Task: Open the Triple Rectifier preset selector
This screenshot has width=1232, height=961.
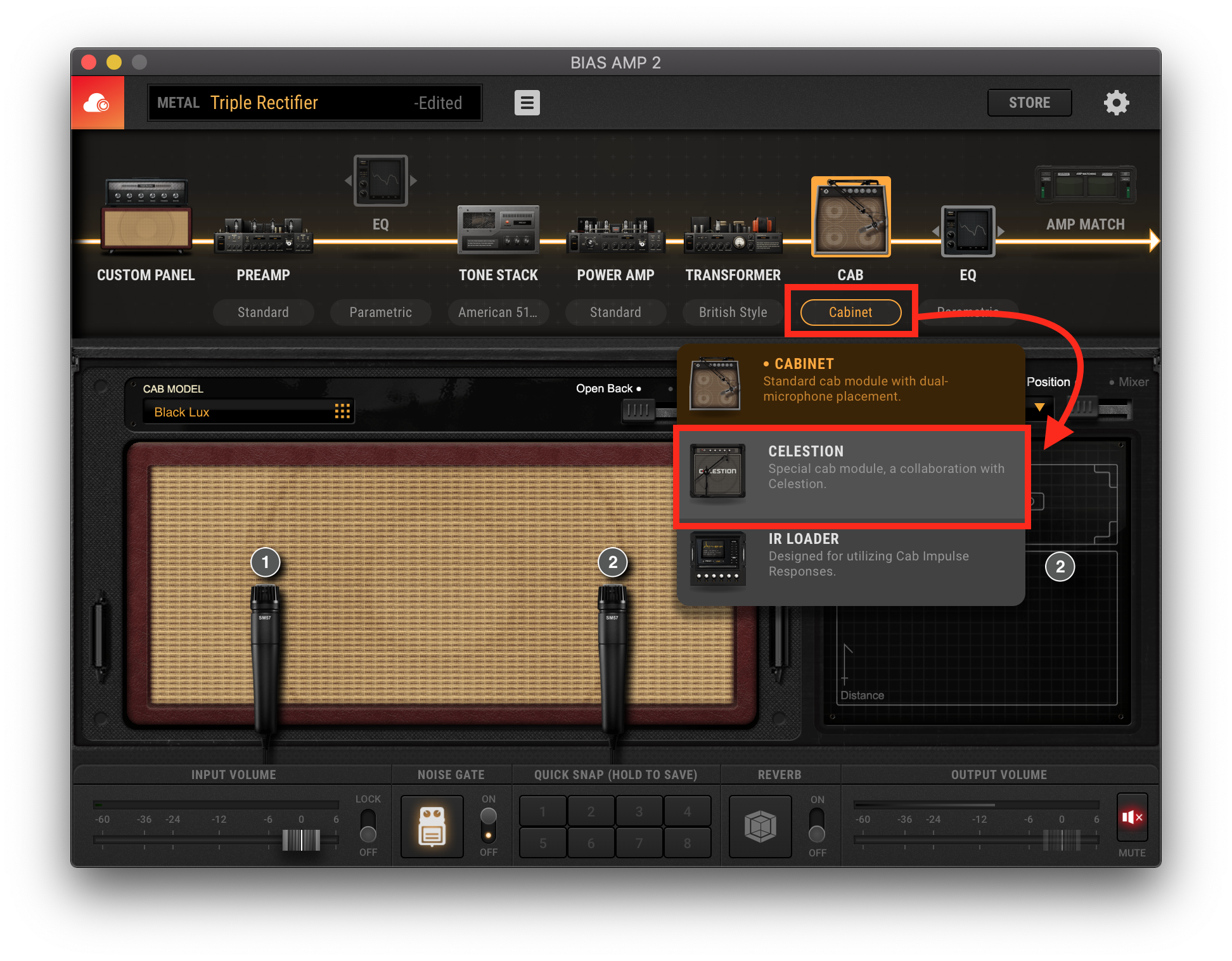Action: click(x=314, y=103)
